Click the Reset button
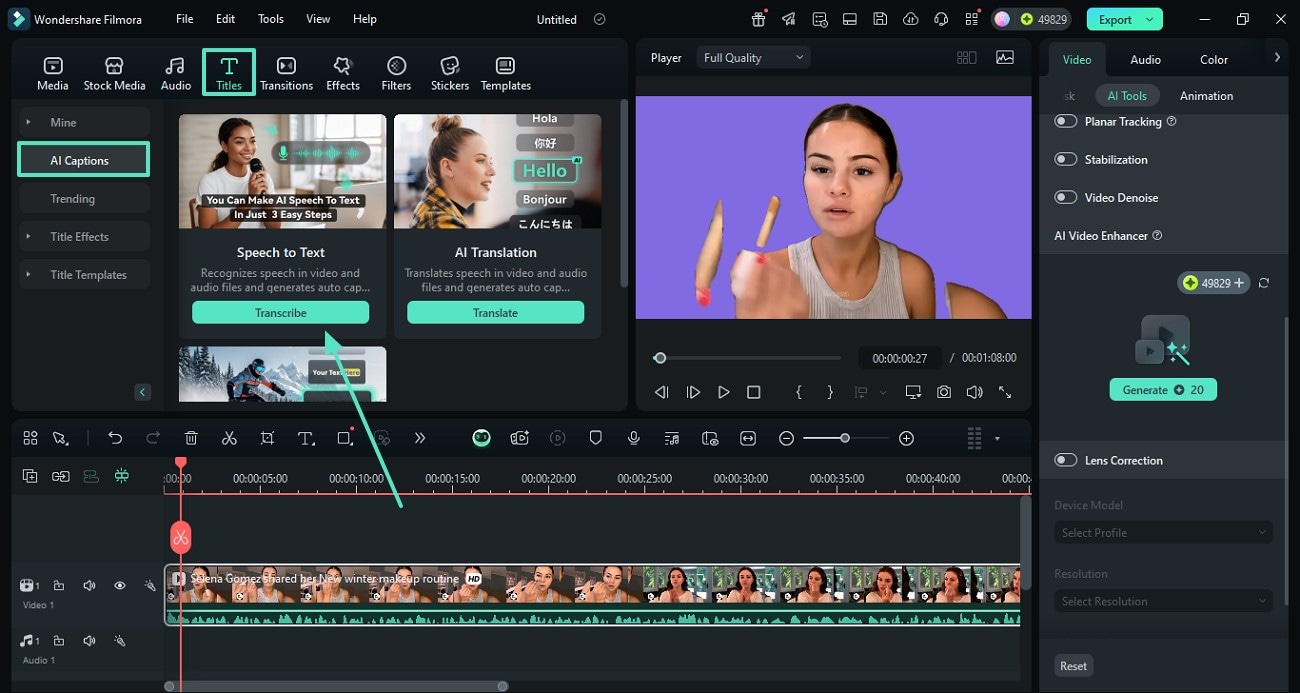 point(1073,666)
